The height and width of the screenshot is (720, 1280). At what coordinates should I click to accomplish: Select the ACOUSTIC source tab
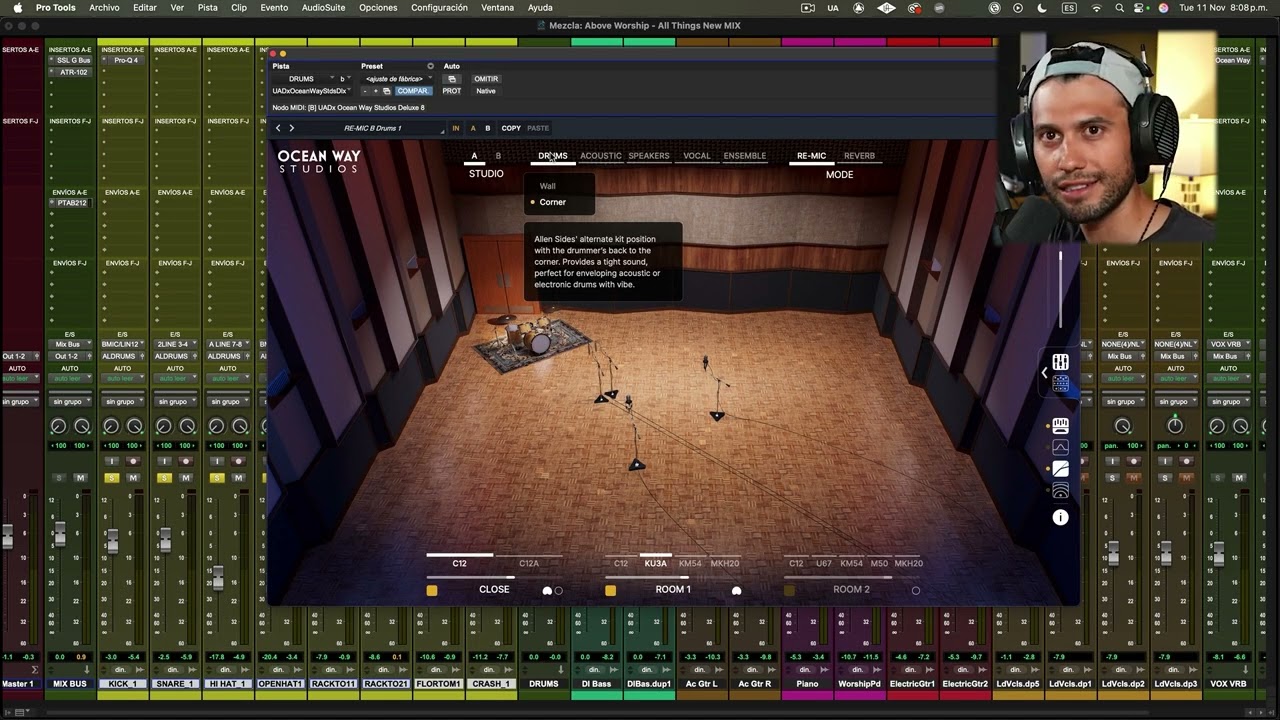[x=601, y=156]
